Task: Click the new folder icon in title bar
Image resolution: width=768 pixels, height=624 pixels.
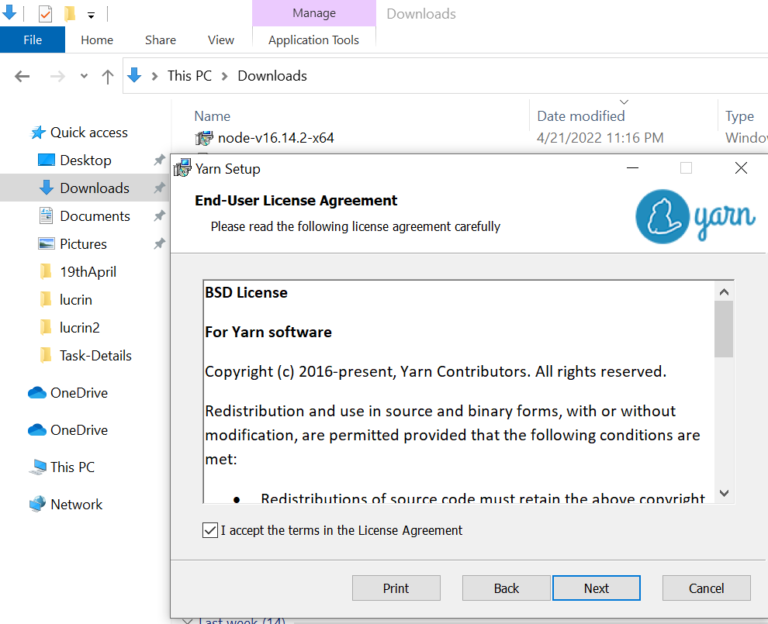Action: tap(70, 13)
